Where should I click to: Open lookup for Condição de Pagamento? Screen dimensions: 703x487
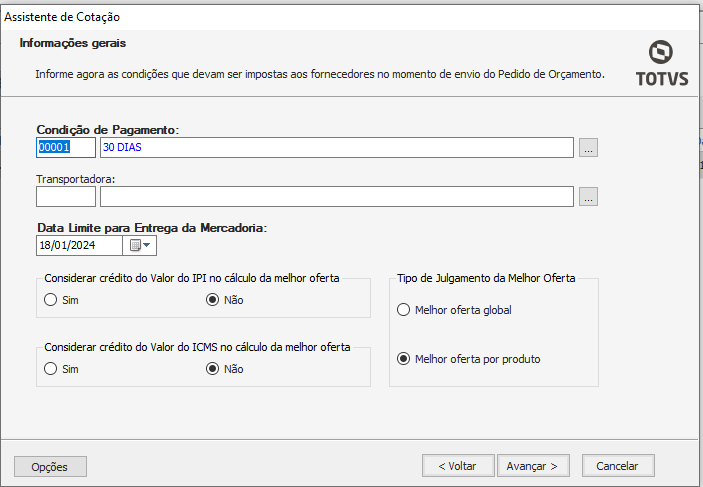click(588, 148)
